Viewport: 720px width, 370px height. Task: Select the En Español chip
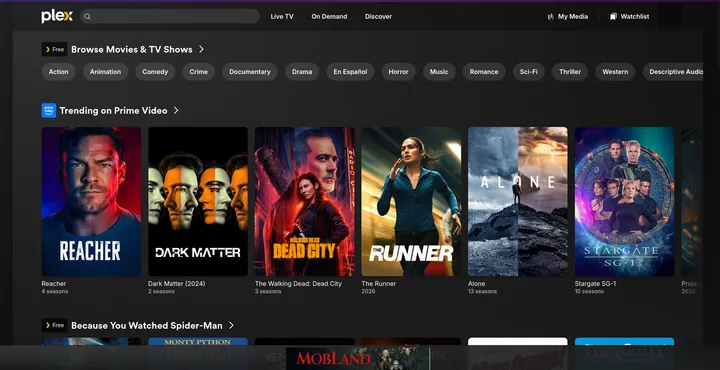tap(350, 72)
